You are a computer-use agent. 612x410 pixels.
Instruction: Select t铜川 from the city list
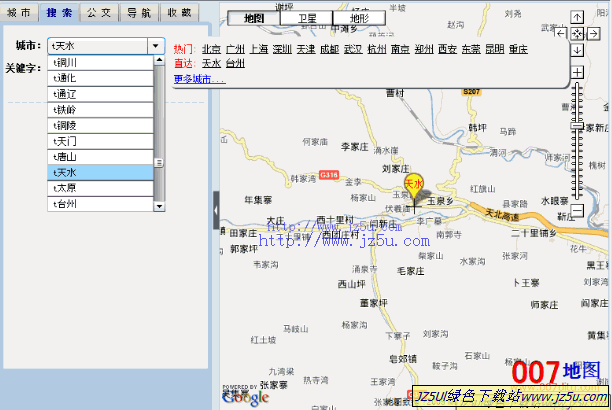point(101,62)
